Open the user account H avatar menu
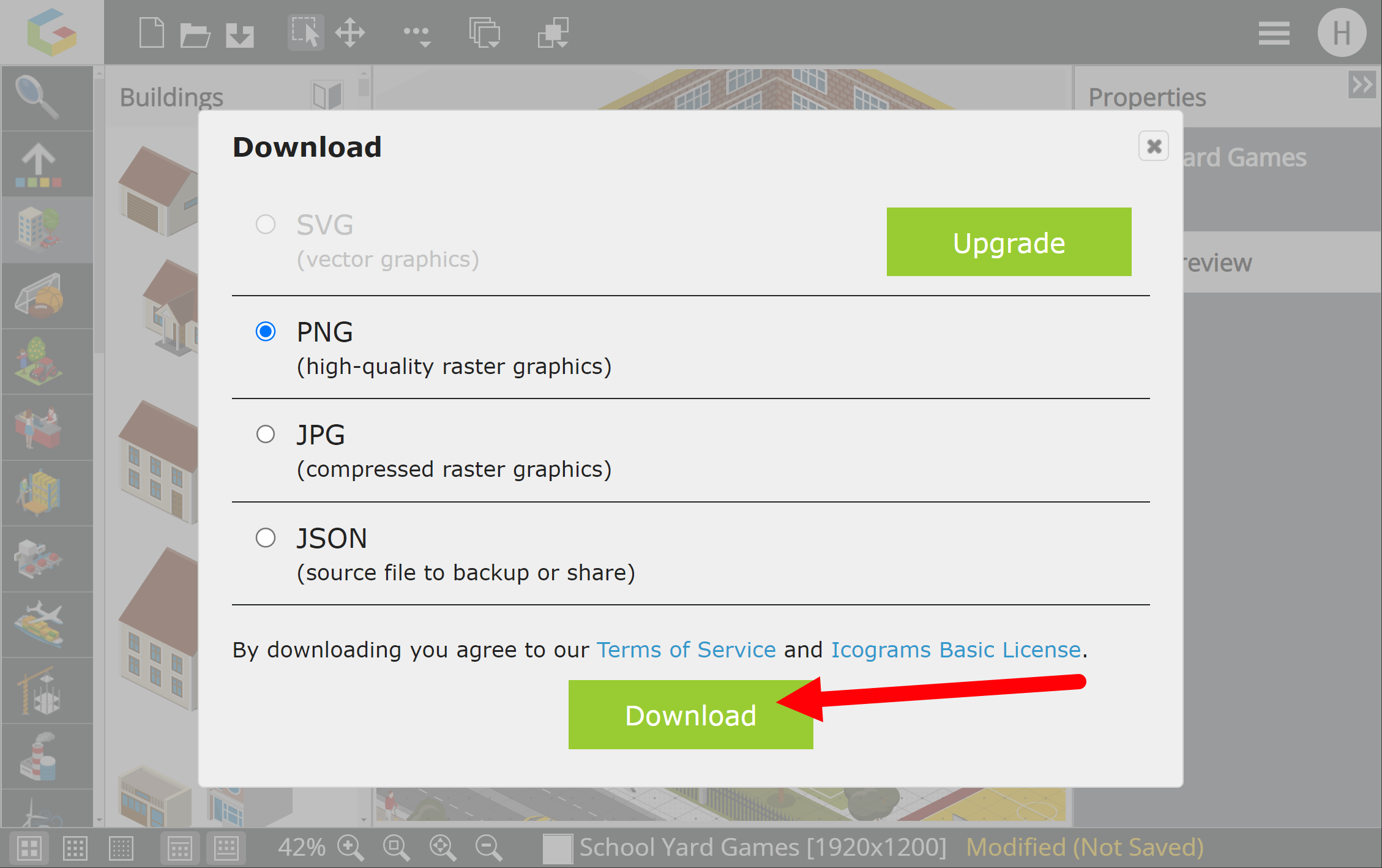 point(1342,33)
